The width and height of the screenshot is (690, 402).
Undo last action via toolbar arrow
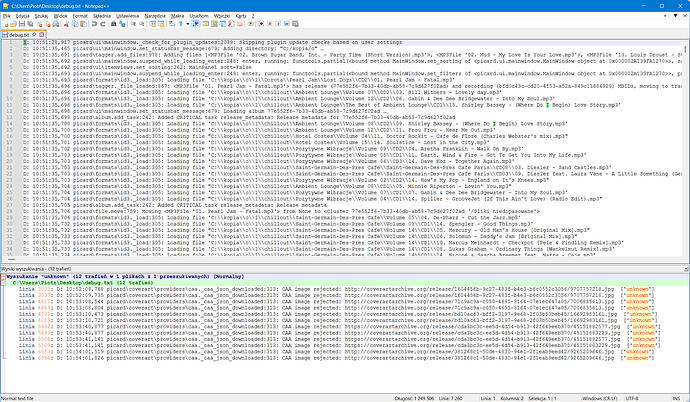tap(95, 24)
